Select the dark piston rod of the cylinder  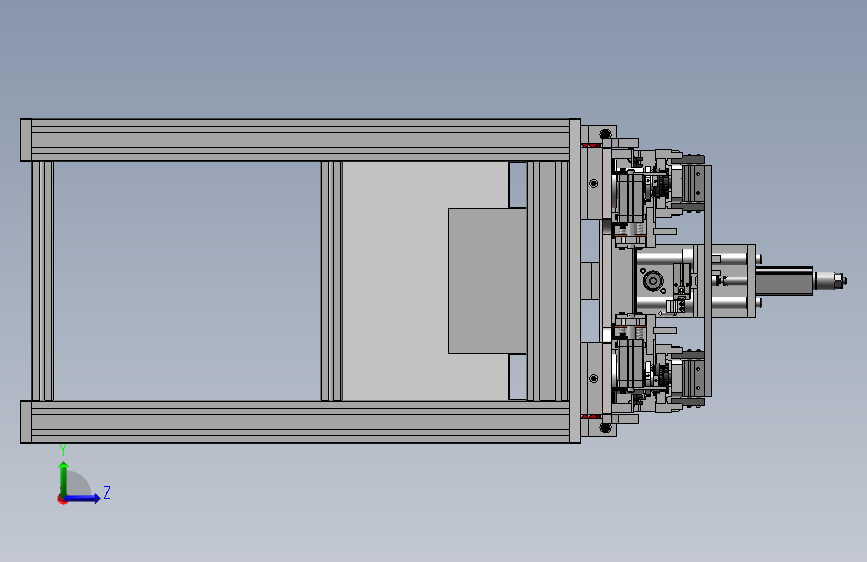click(784, 280)
